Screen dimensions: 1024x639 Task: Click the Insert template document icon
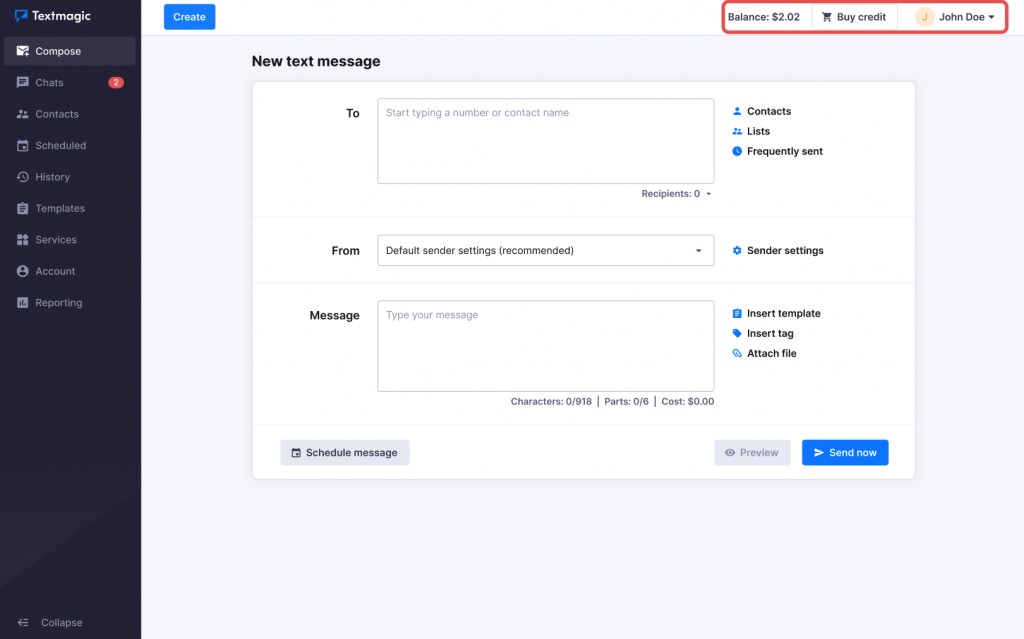(x=737, y=314)
